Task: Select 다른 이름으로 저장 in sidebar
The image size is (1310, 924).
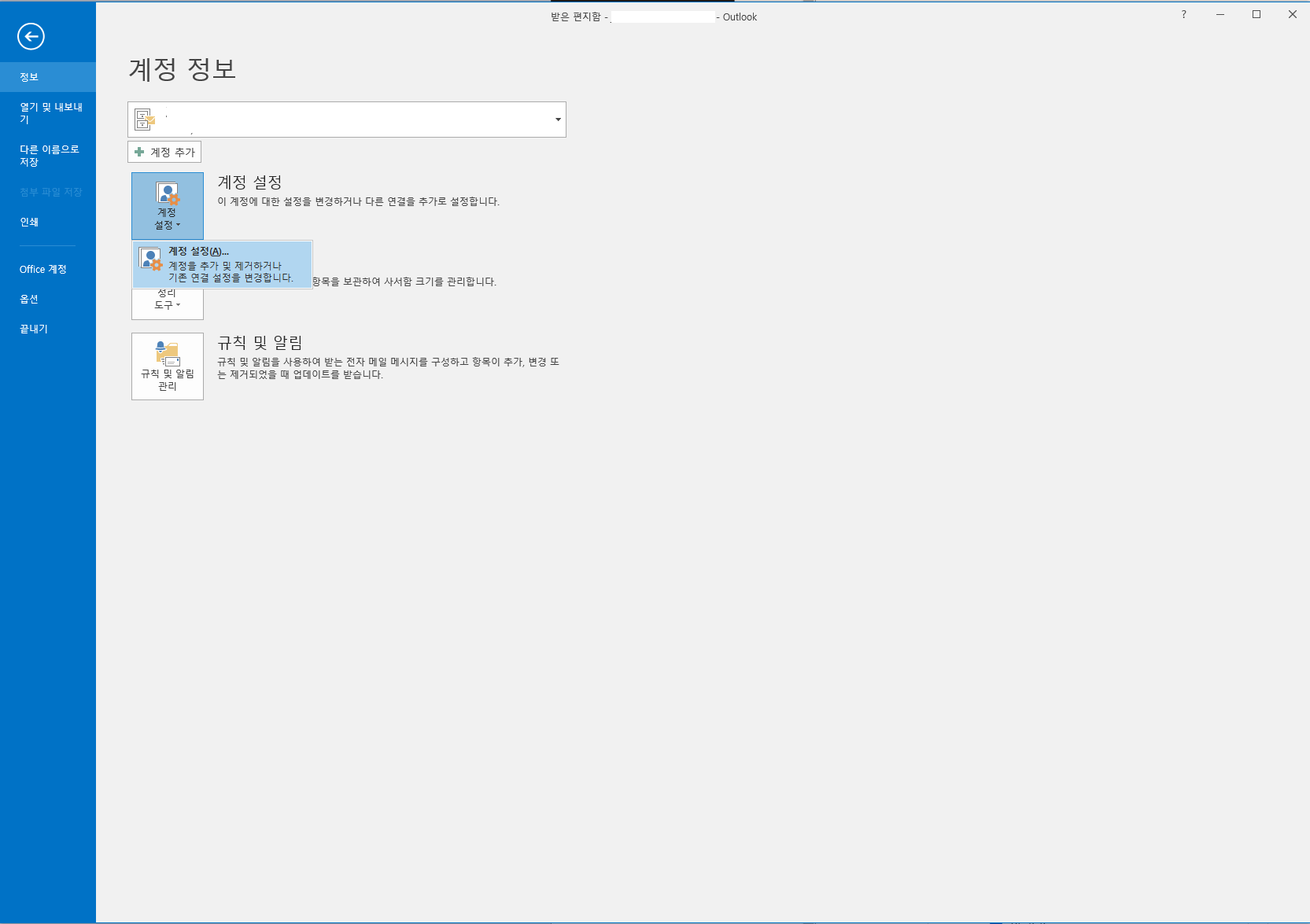Action: pyautogui.click(x=48, y=156)
